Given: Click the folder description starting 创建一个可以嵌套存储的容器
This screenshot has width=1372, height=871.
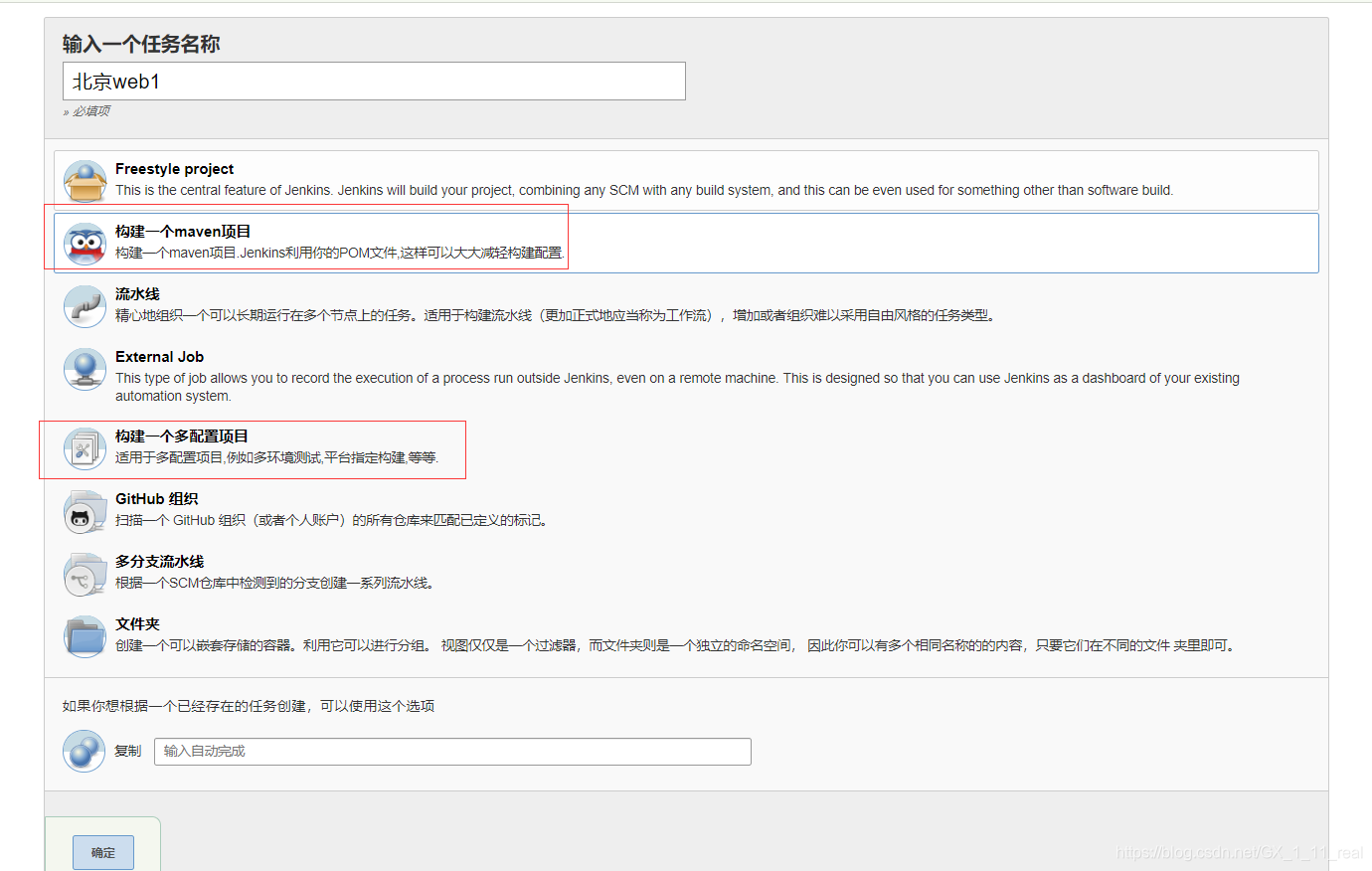Looking at the screenshot, I should pyautogui.click(x=677, y=645).
